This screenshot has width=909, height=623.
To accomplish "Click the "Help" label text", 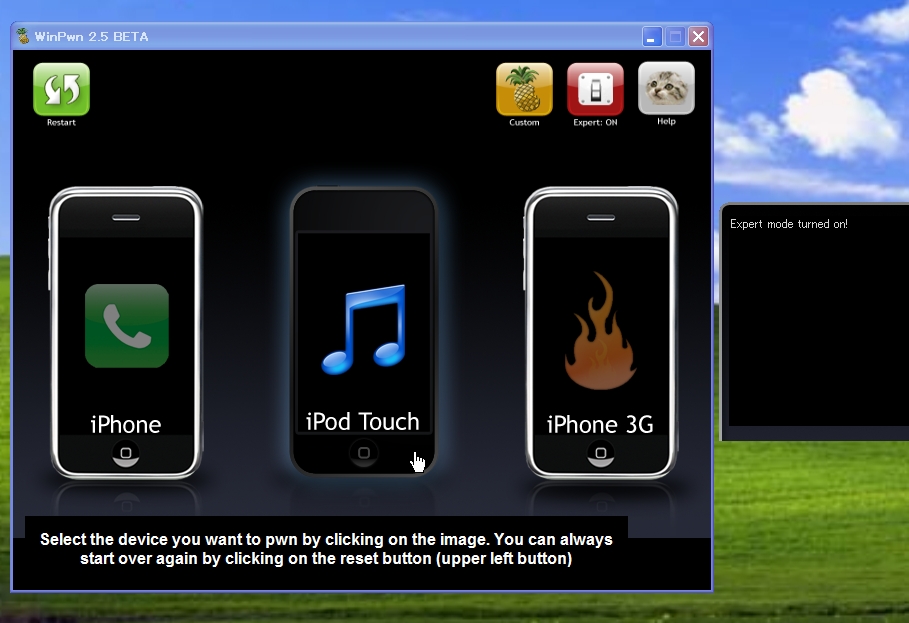I will (x=666, y=121).
